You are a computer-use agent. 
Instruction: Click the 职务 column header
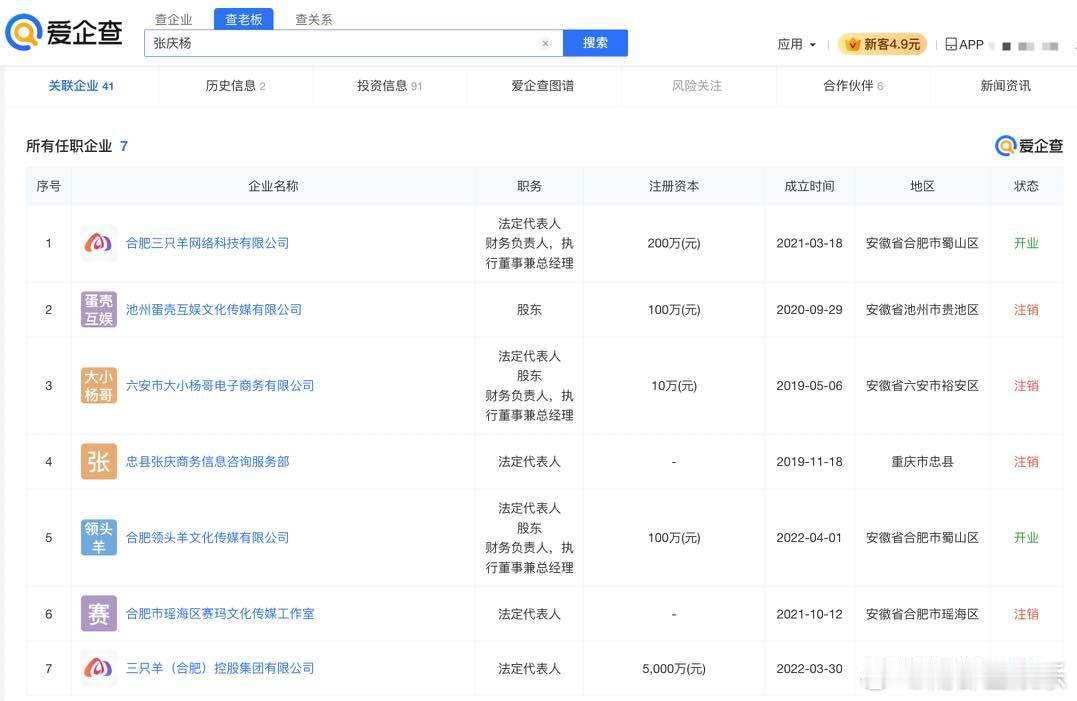[x=530, y=186]
